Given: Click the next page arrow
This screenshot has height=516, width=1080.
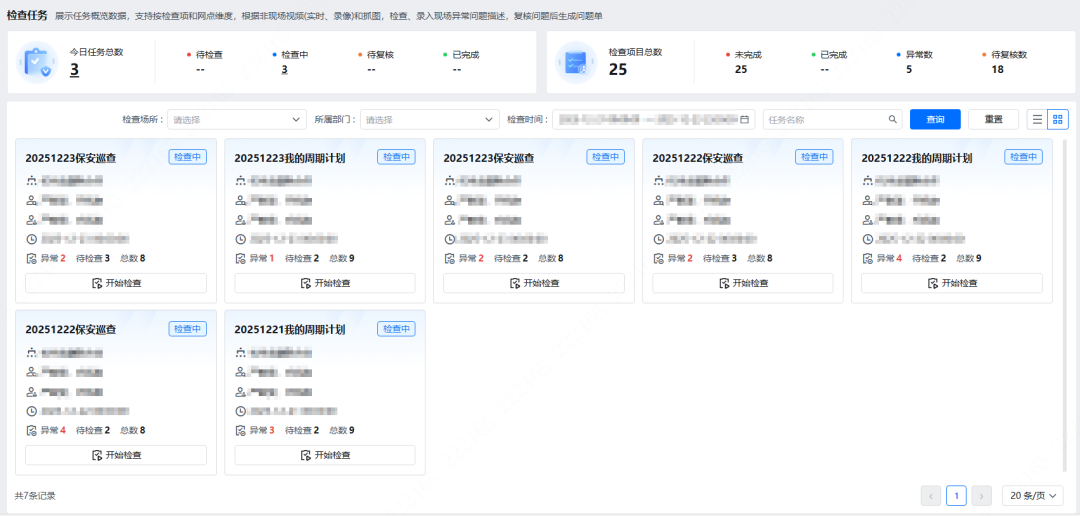Looking at the screenshot, I should (981, 495).
